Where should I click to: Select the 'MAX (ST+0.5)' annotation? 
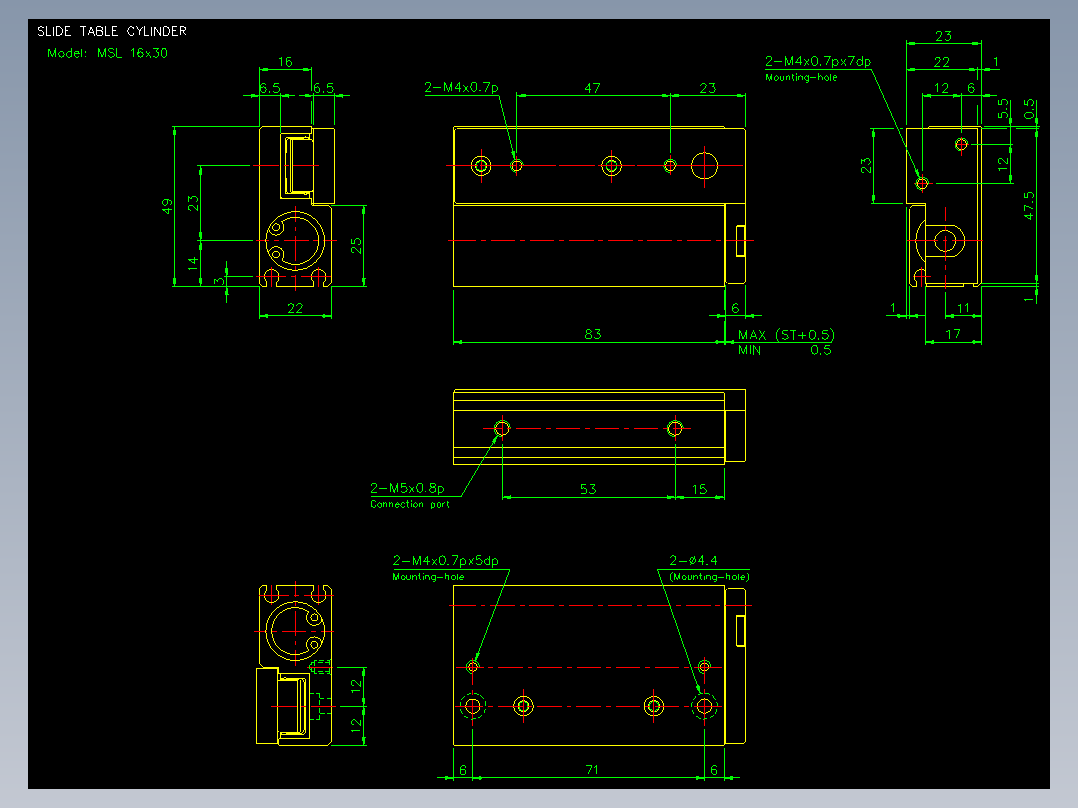point(786,335)
